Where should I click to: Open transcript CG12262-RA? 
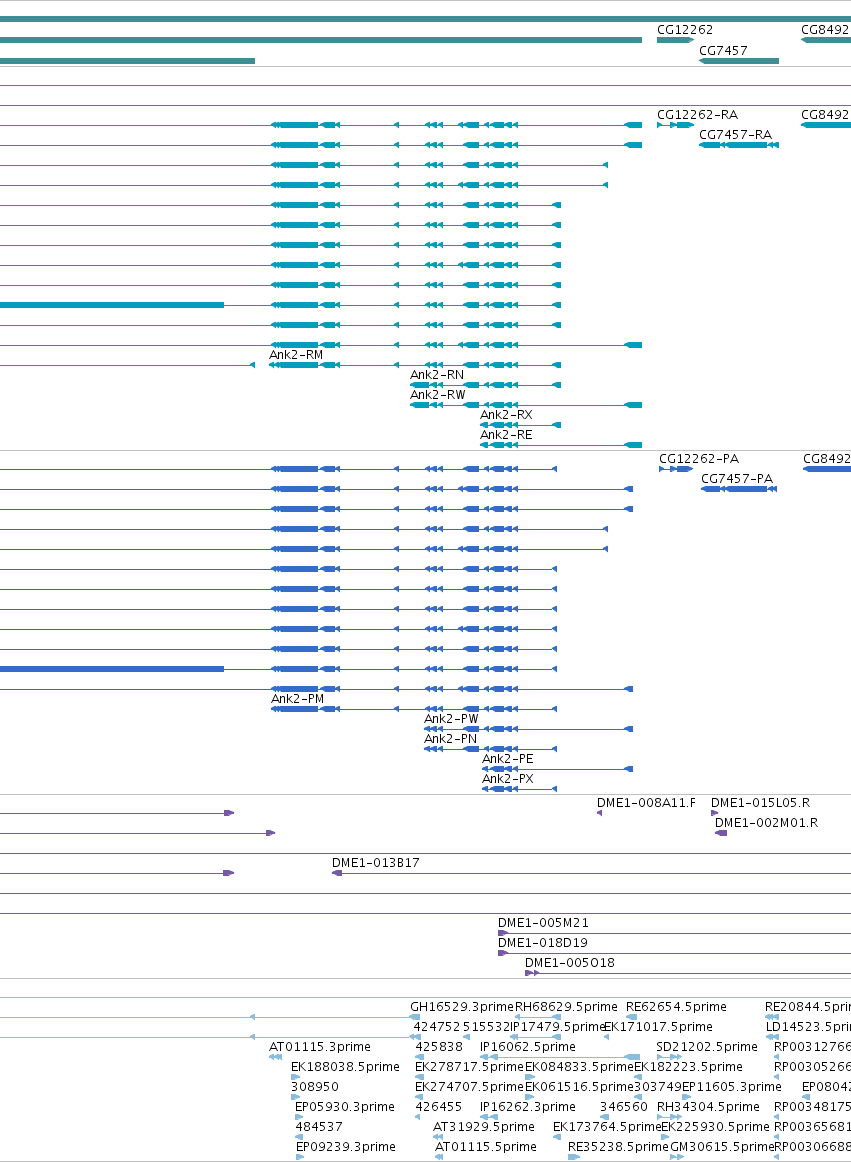pyautogui.click(x=698, y=115)
